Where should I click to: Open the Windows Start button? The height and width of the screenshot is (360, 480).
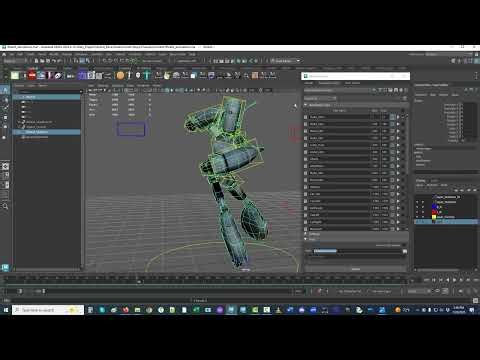click(6, 310)
